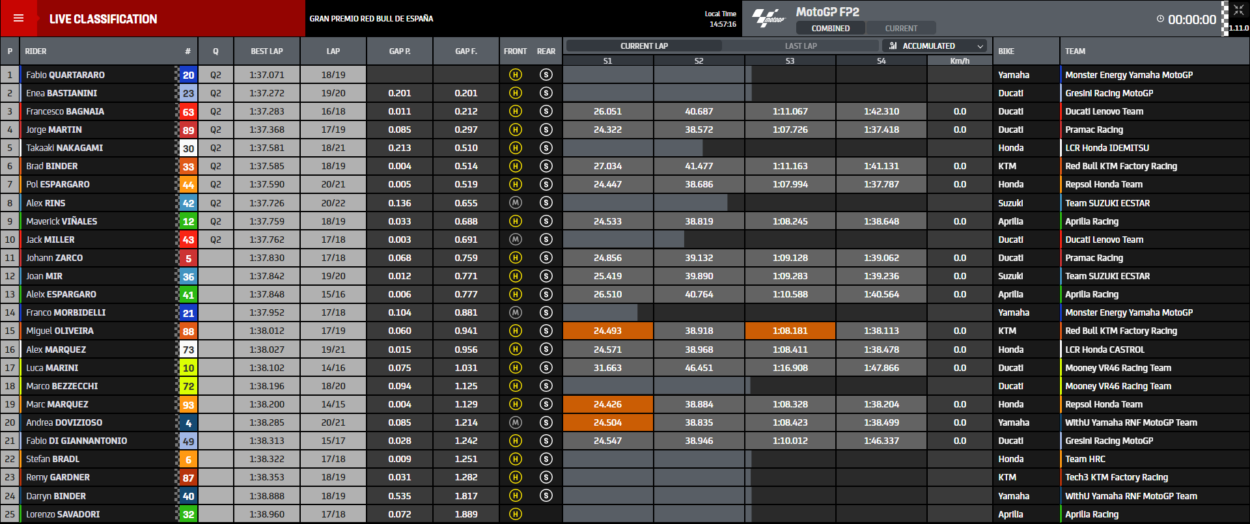The width and height of the screenshot is (1250, 524).
Task: Click number badge 46-style yellow 10 for Marini
Action: point(188,368)
